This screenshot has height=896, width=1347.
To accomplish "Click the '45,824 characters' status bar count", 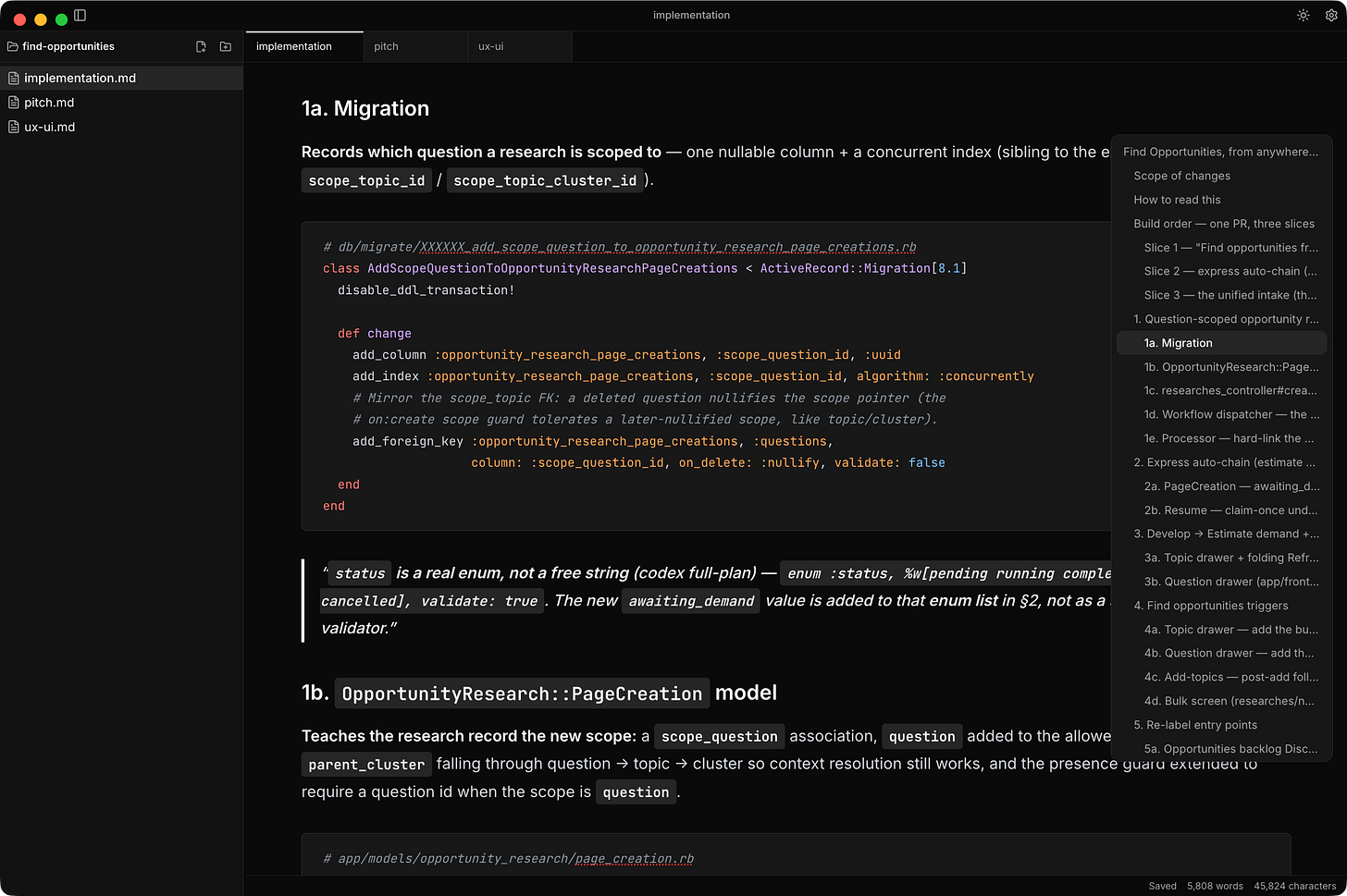I will coord(1295,886).
